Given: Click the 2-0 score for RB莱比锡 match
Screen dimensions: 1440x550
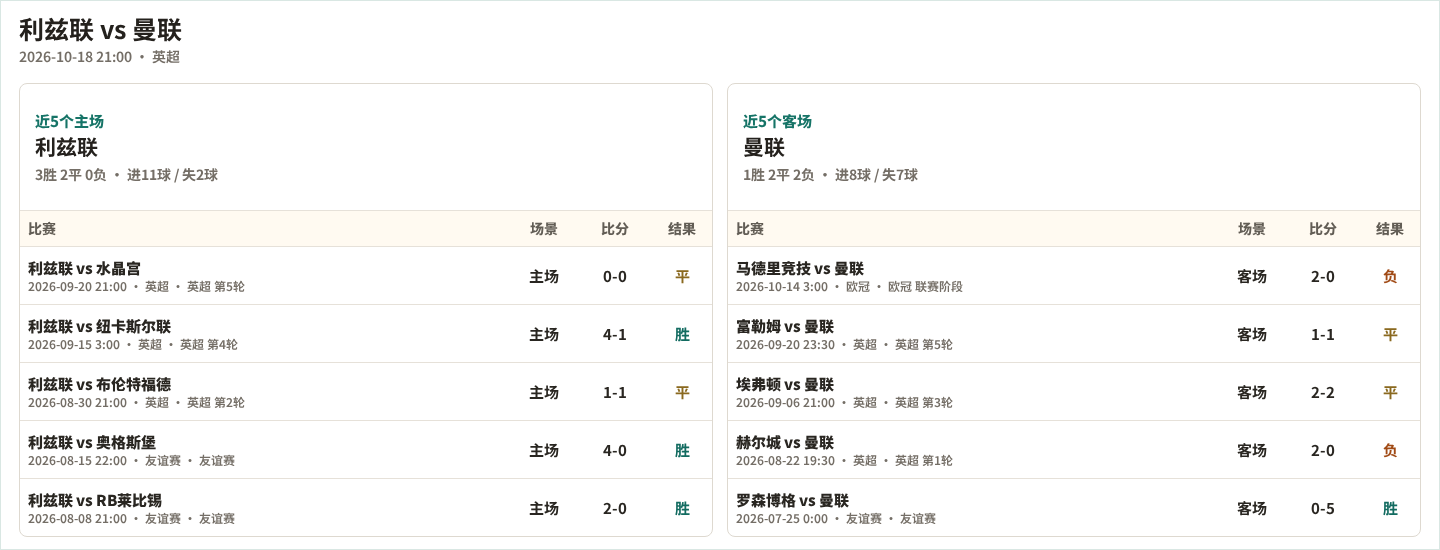Looking at the screenshot, I should (615, 508).
